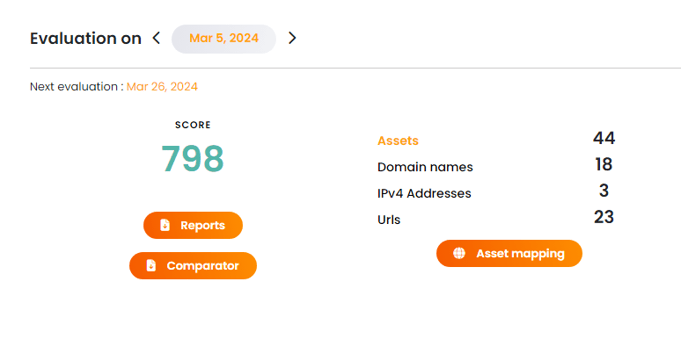Open the Mar 5, 2024 date selector
This screenshot has width=681, height=361.
pyautogui.click(x=224, y=39)
